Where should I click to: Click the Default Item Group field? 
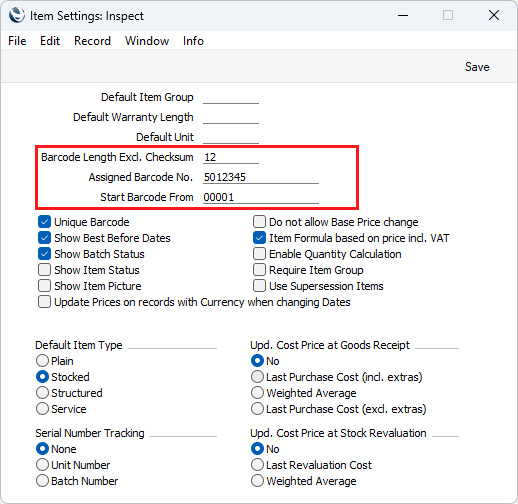(231, 97)
